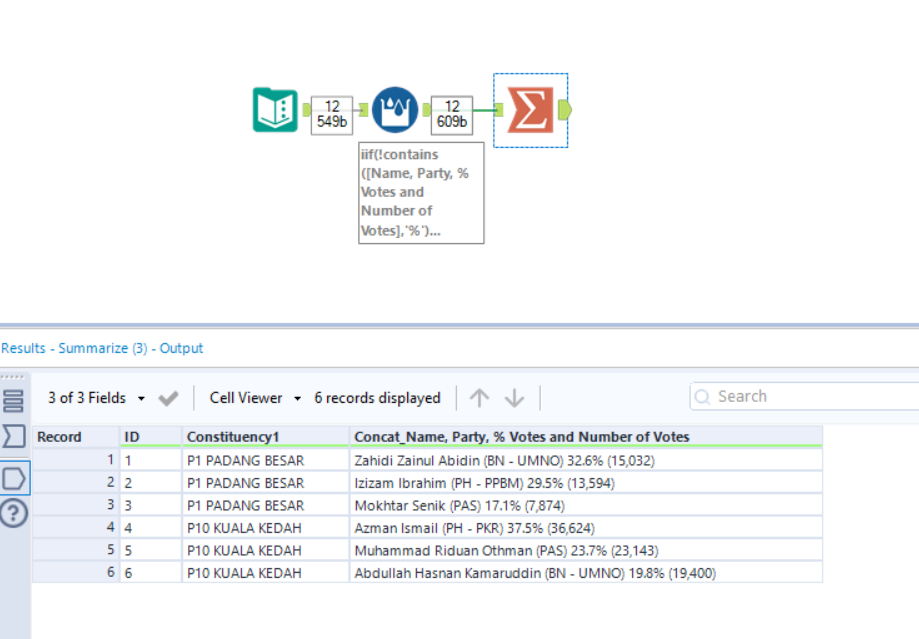Viewport: 919px width, 639px height.
Task: Select the Summarize tool on the canvas
Action: (530, 110)
